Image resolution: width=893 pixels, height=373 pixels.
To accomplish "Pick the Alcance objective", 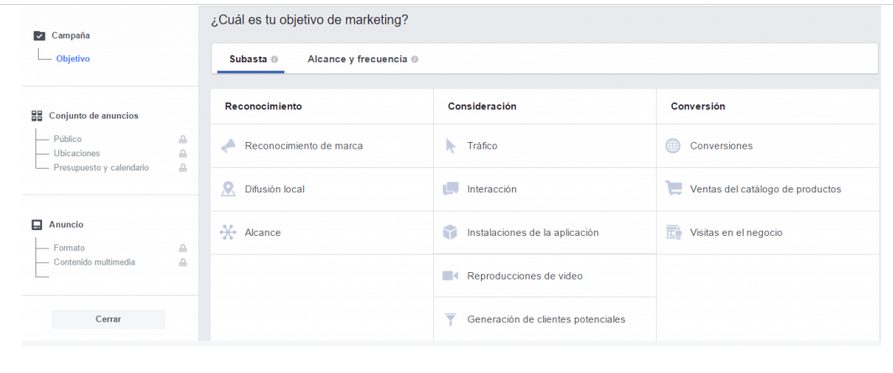I will (322, 232).
